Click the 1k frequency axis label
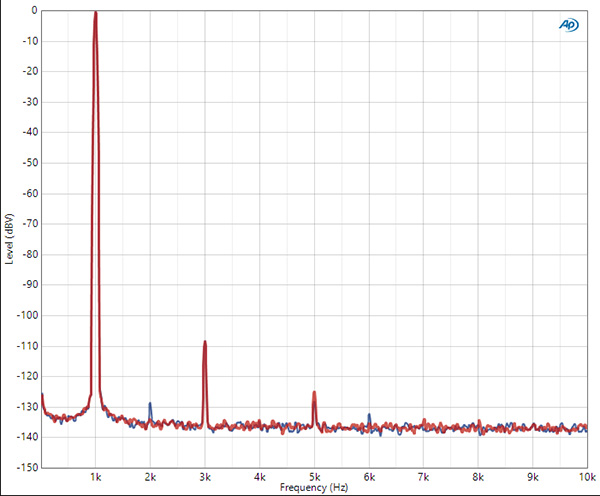 96,477
